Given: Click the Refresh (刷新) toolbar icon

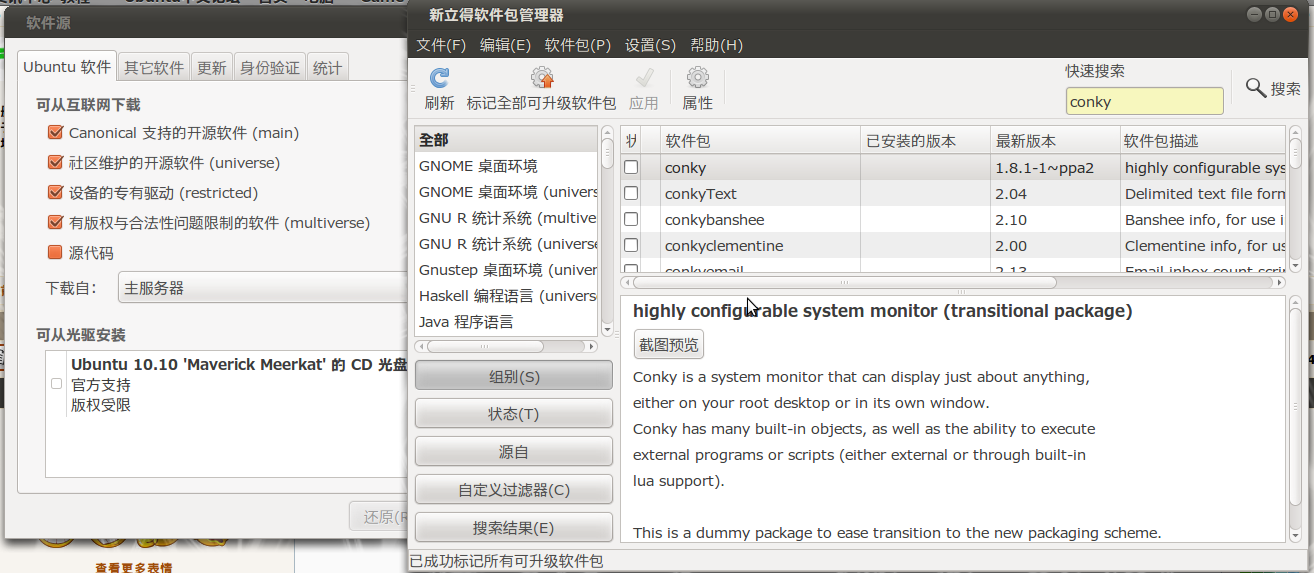Looking at the screenshot, I should [x=439, y=78].
